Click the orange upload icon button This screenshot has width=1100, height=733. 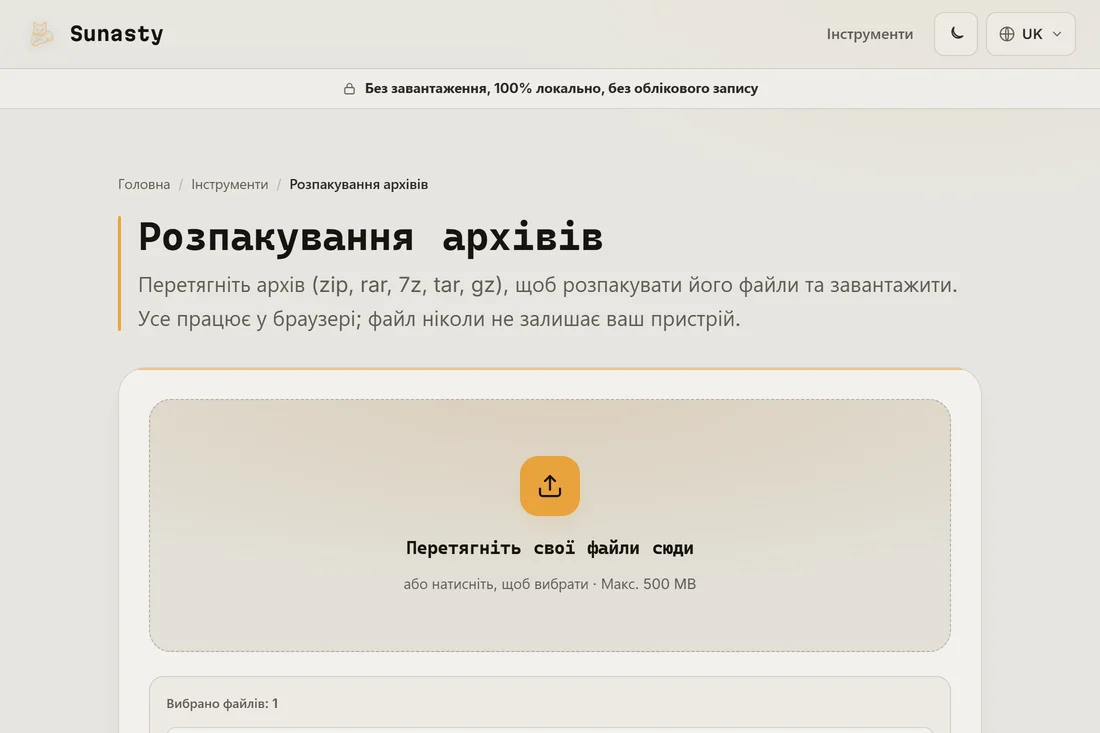point(550,486)
